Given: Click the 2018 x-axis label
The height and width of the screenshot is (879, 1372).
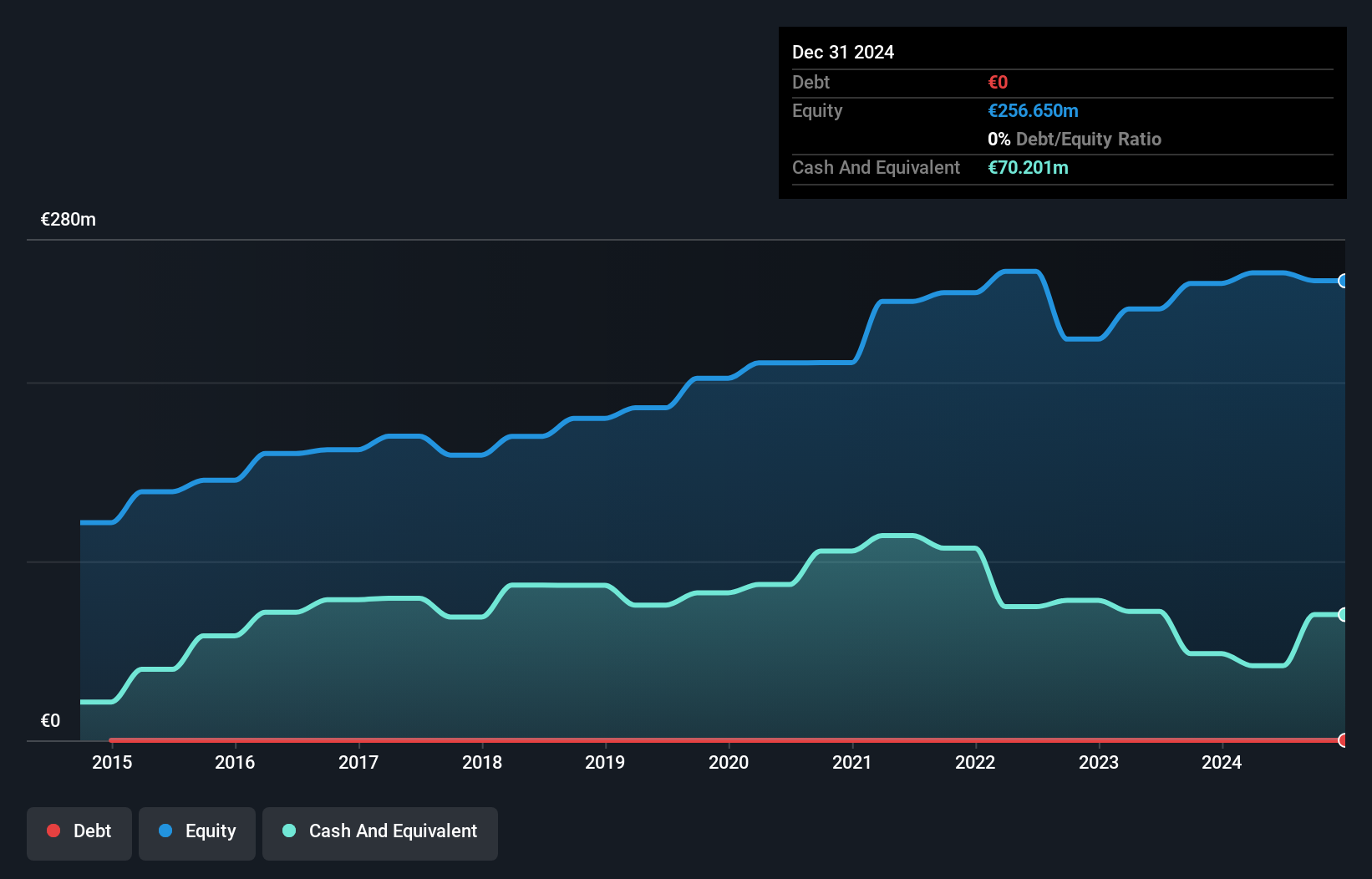Looking at the screenshot, I should (x=482, y=762).
